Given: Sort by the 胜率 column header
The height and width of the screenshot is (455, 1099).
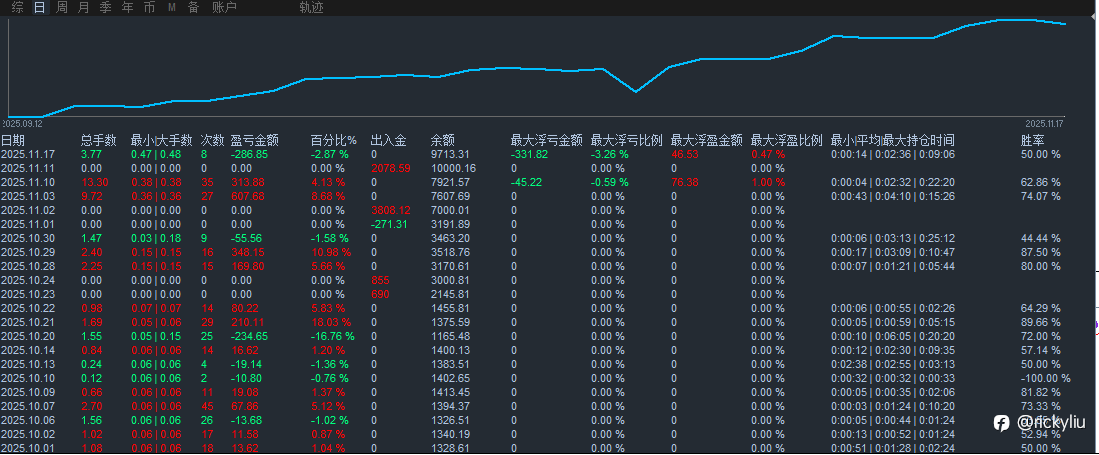Looking at the screenshot, I should [1032, 140].
